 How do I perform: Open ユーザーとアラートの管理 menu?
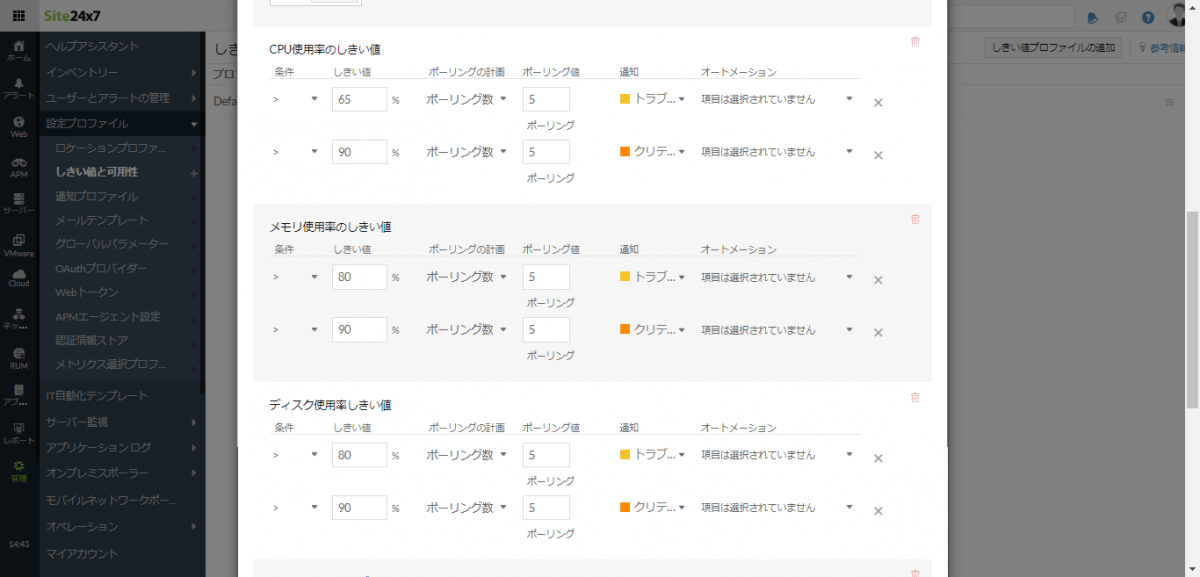coord(121,98)
